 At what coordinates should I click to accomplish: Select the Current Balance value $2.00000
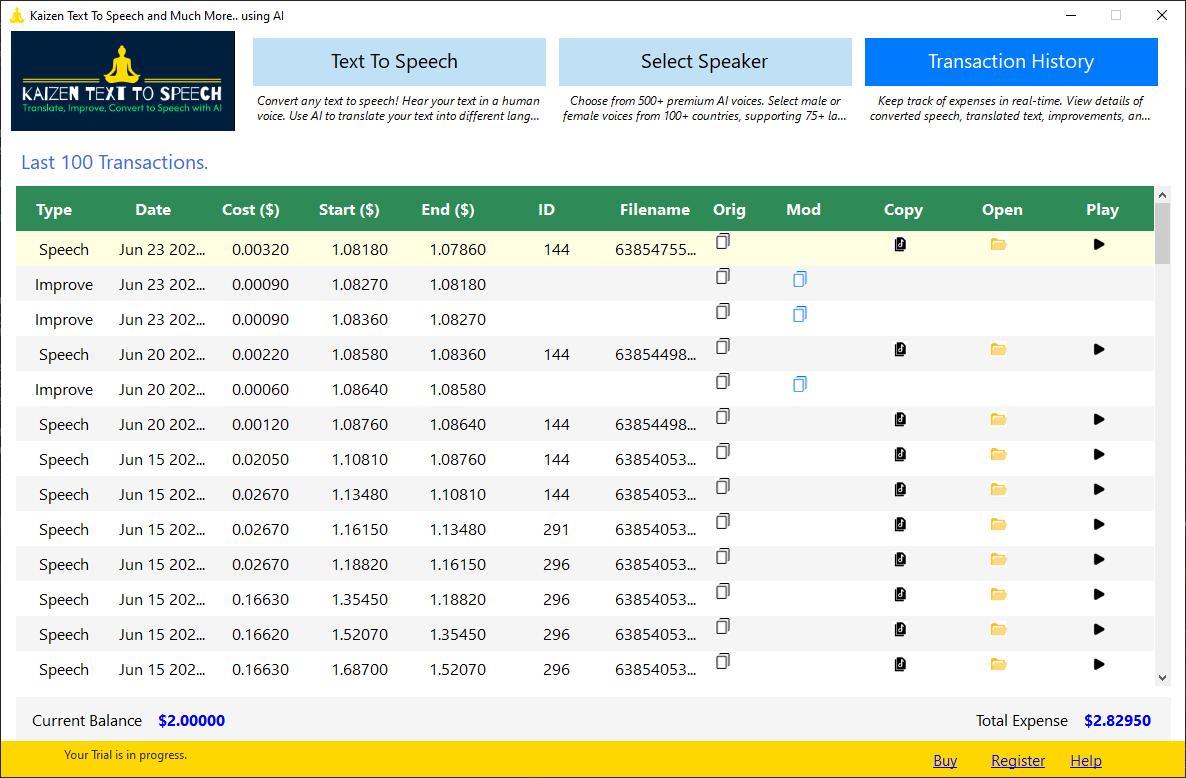coord(191,721)
